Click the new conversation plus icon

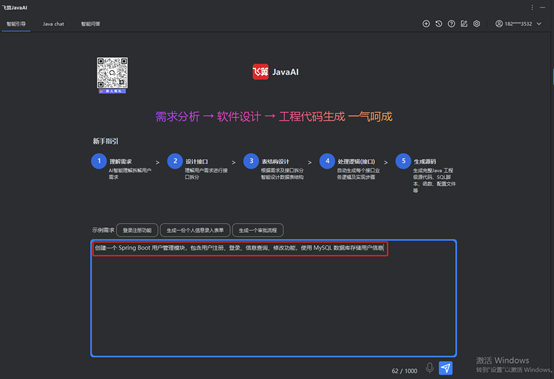click(426, 24)
